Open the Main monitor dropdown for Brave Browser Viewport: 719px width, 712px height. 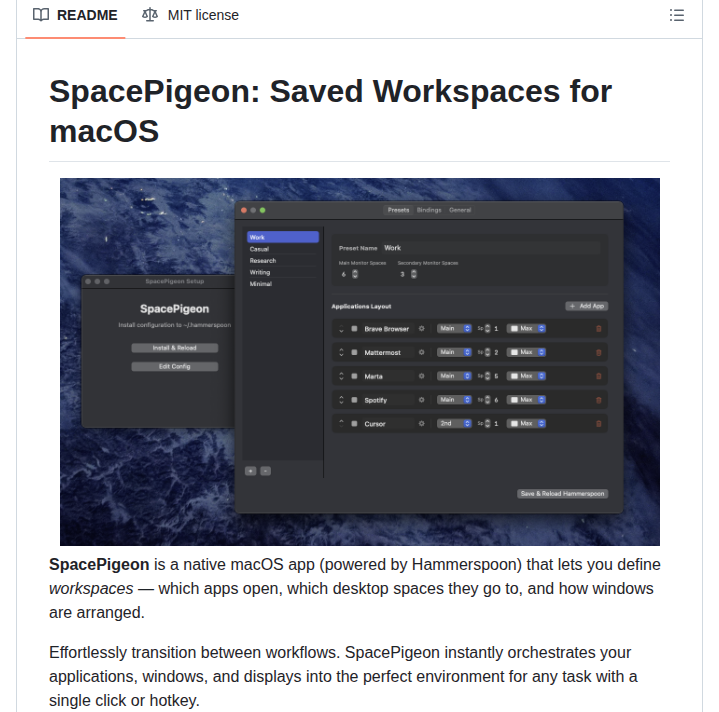coord(454,328)
